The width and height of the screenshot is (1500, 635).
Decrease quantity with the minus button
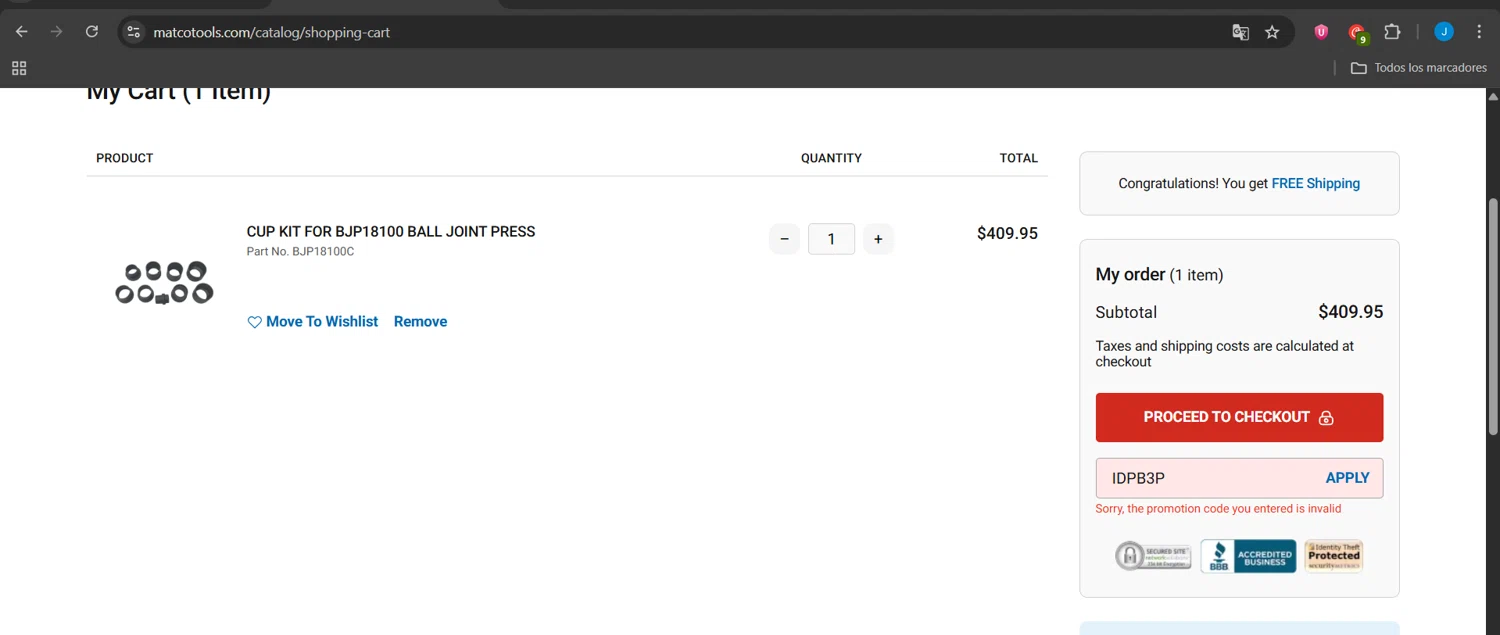pyautogui.click(x=784, y=239)
